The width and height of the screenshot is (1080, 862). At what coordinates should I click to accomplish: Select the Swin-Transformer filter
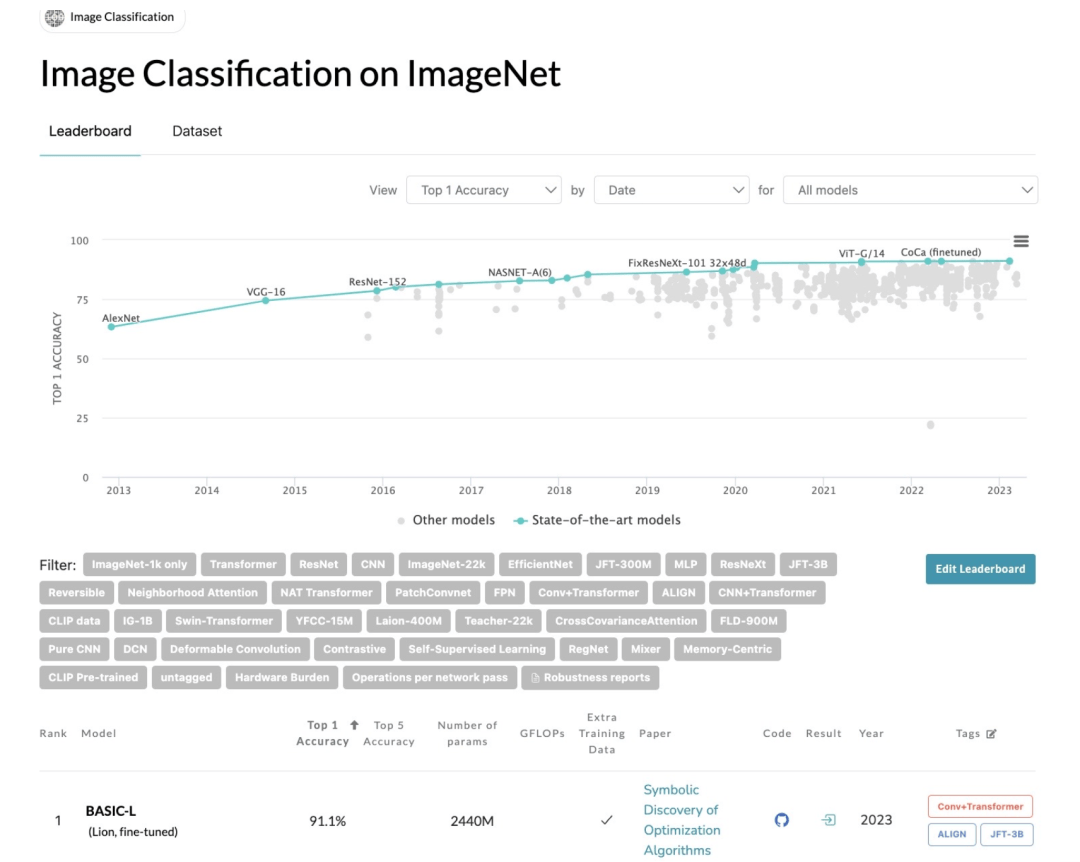pyautogui.click(x=224, y=621)
